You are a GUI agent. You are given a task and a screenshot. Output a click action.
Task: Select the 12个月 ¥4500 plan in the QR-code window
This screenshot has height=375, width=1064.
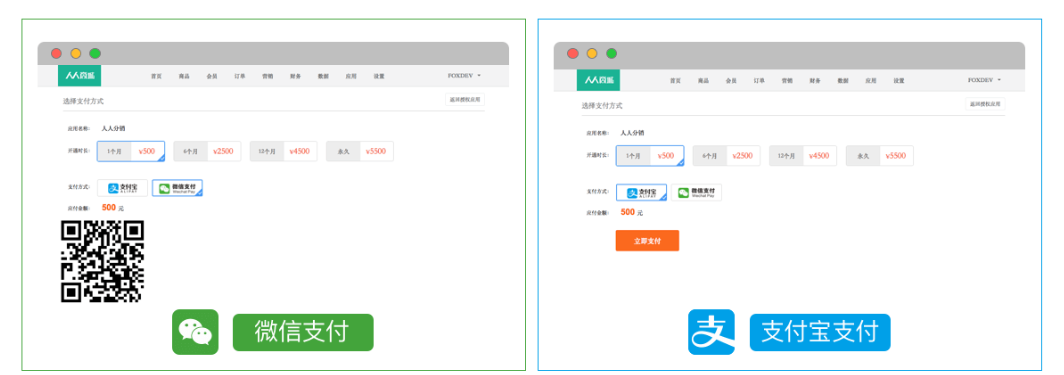(x=283, y=151)
